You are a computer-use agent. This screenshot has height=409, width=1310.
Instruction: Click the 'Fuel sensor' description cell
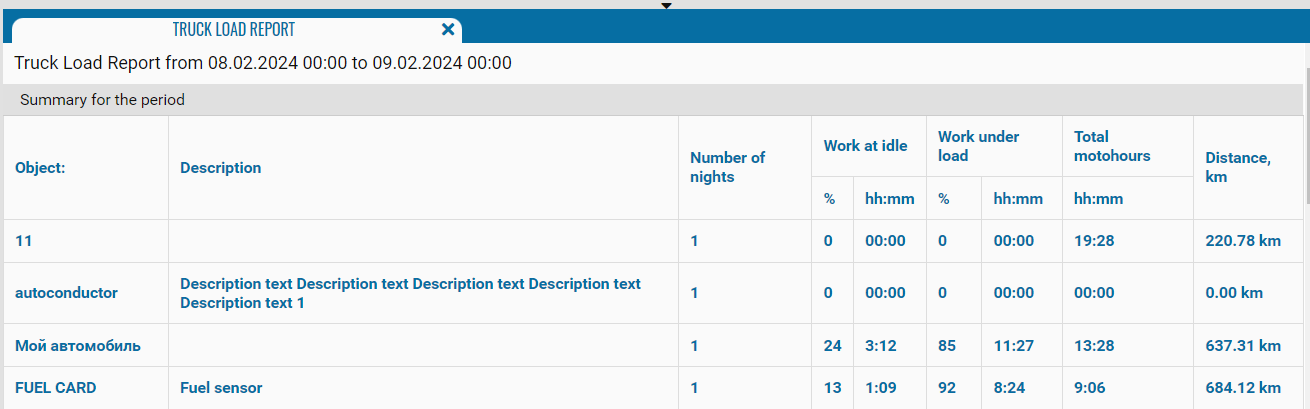(x=221, y=388)
